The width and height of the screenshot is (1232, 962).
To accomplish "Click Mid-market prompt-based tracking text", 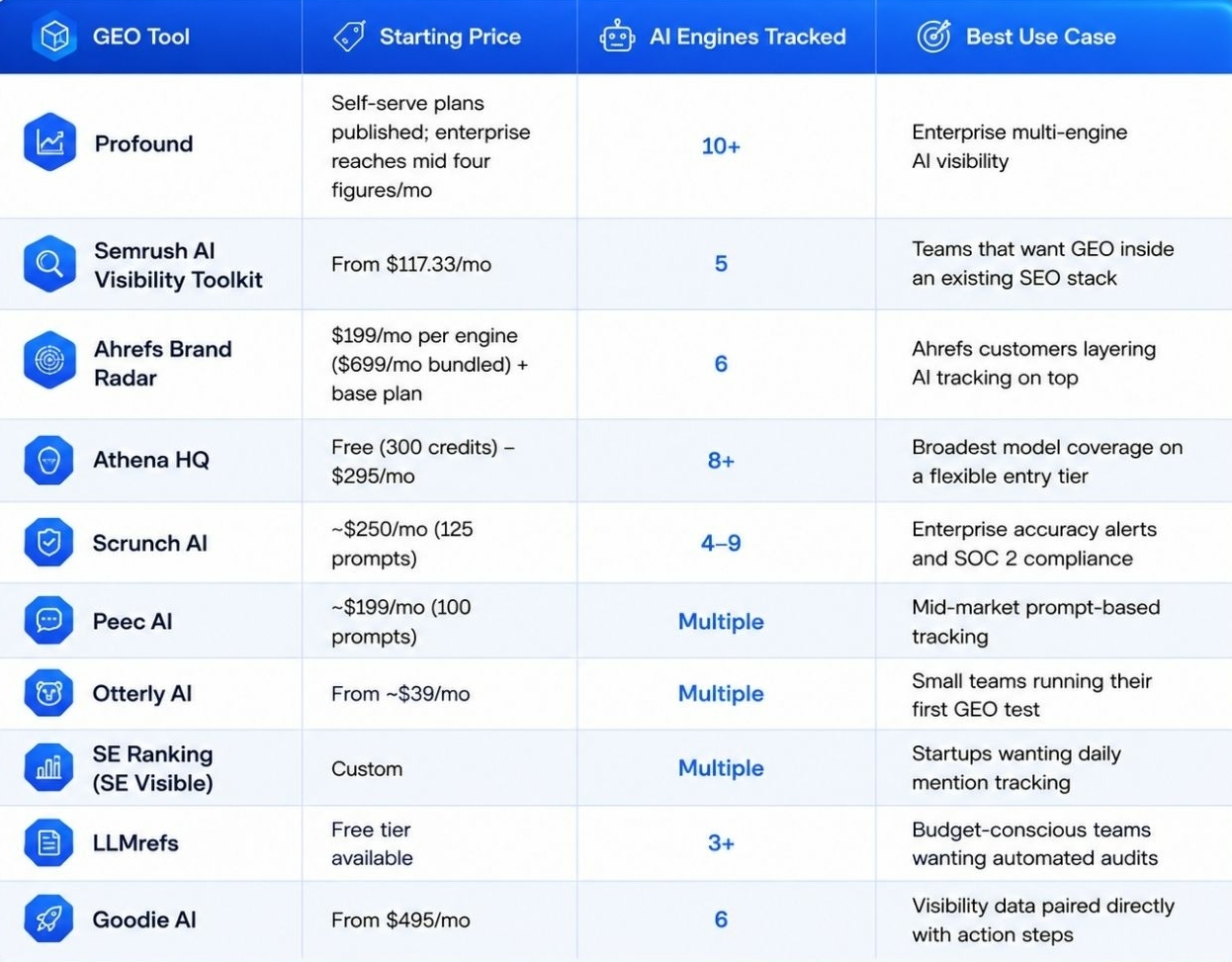I will click(1035, 621).
